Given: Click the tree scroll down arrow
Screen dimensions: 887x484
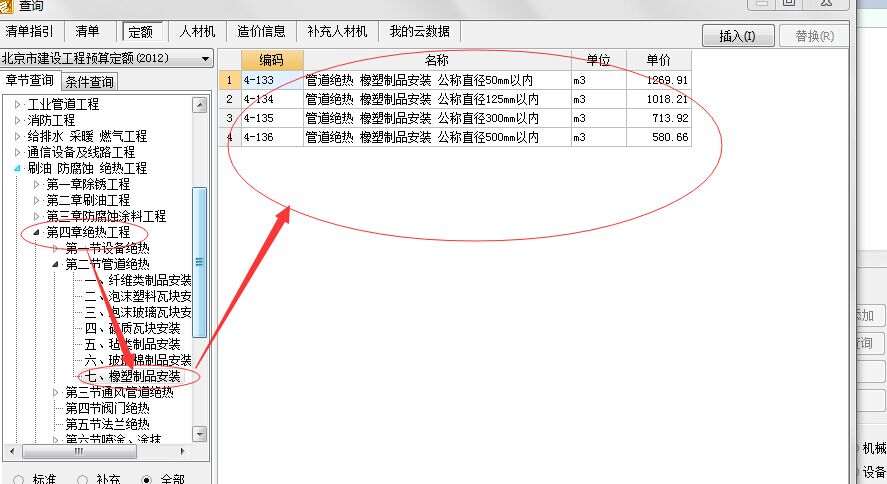Looking at the screenshot, I should pos(199,434).
